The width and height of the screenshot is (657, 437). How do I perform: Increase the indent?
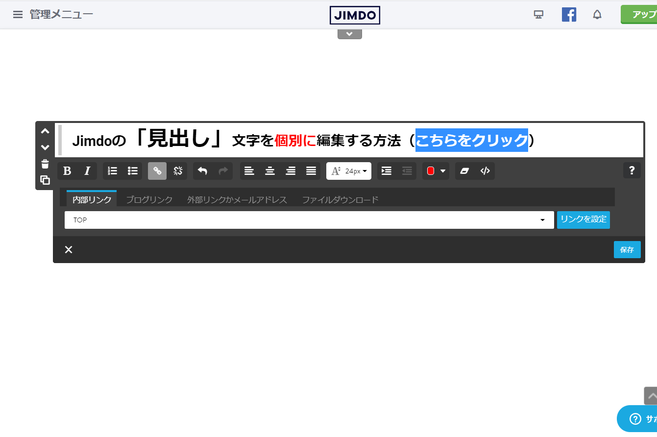pyautogui.click(x=386, y=171)
